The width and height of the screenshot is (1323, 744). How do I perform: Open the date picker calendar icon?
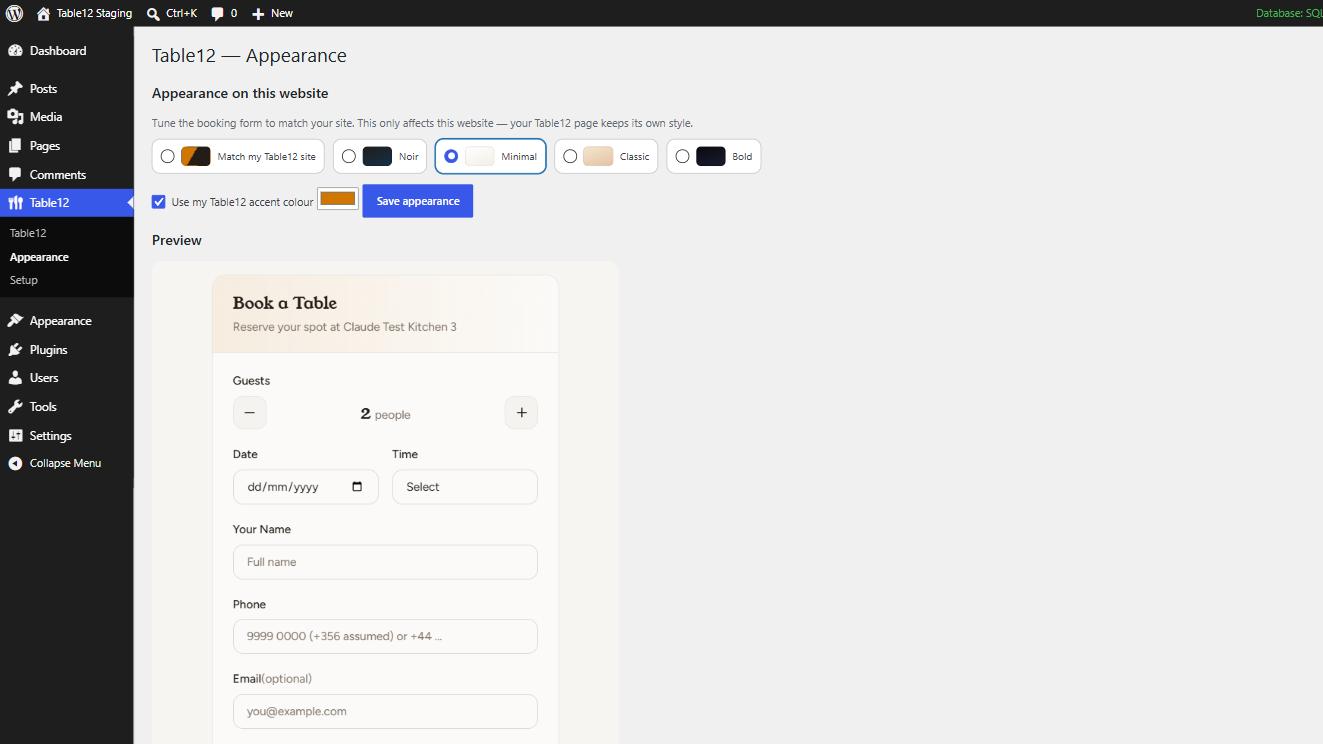358,487
